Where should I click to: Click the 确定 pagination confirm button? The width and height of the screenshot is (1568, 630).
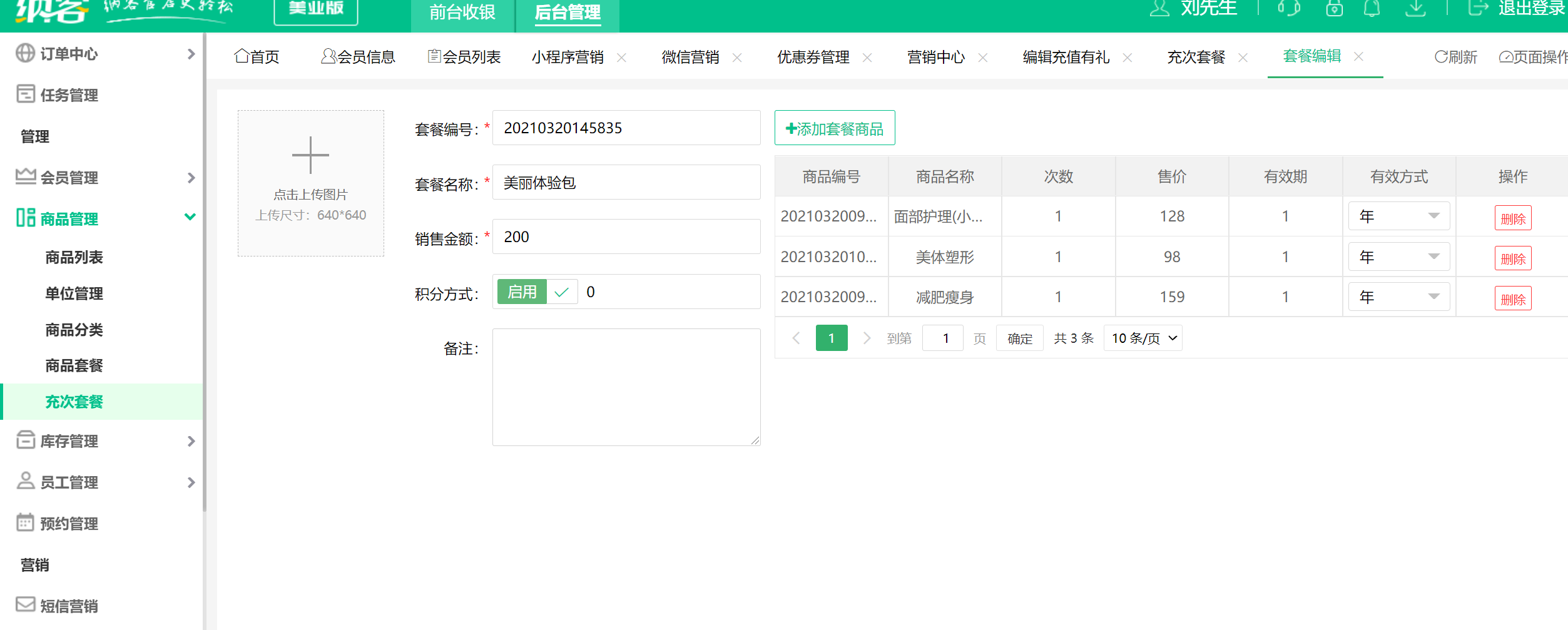click(1019, 338)
